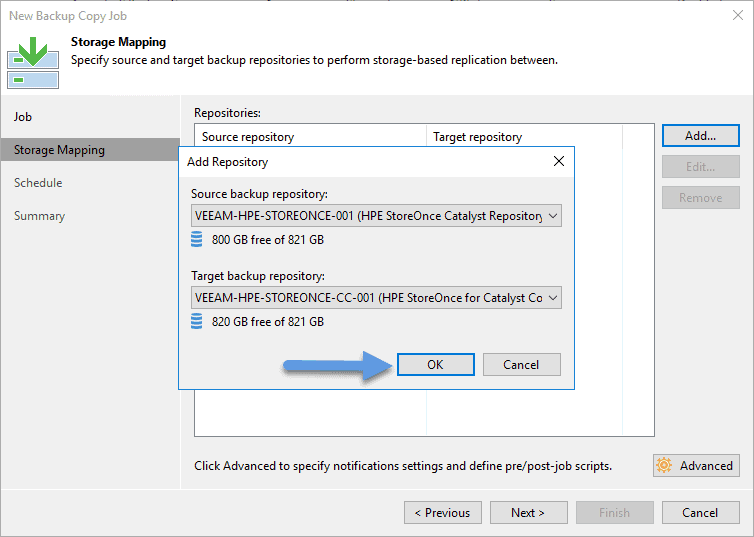
Task: Click the Source repository column header
Action: [311, 137]
